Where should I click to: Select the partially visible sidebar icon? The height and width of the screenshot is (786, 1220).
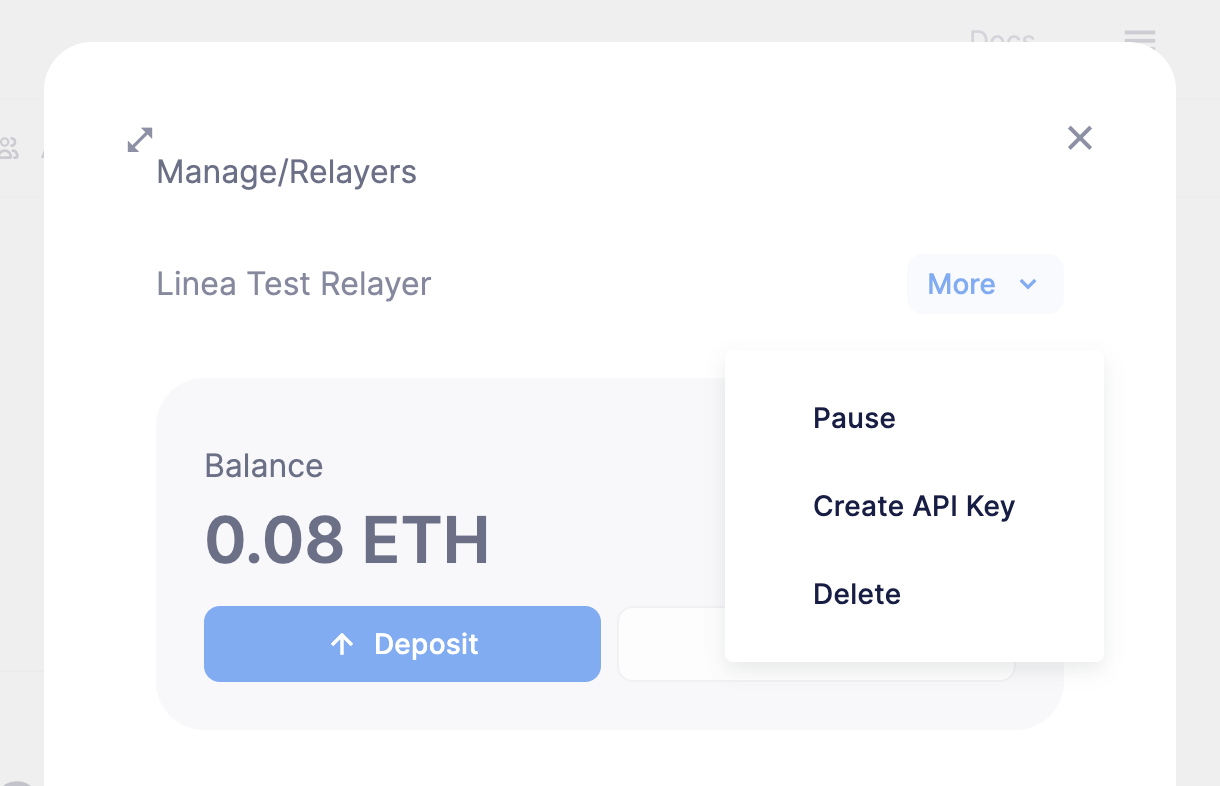10,148
